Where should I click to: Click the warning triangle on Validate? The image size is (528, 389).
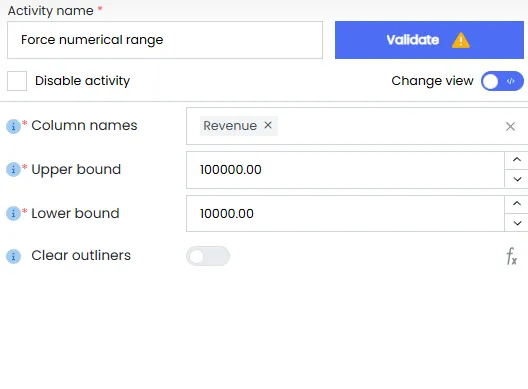461,40
